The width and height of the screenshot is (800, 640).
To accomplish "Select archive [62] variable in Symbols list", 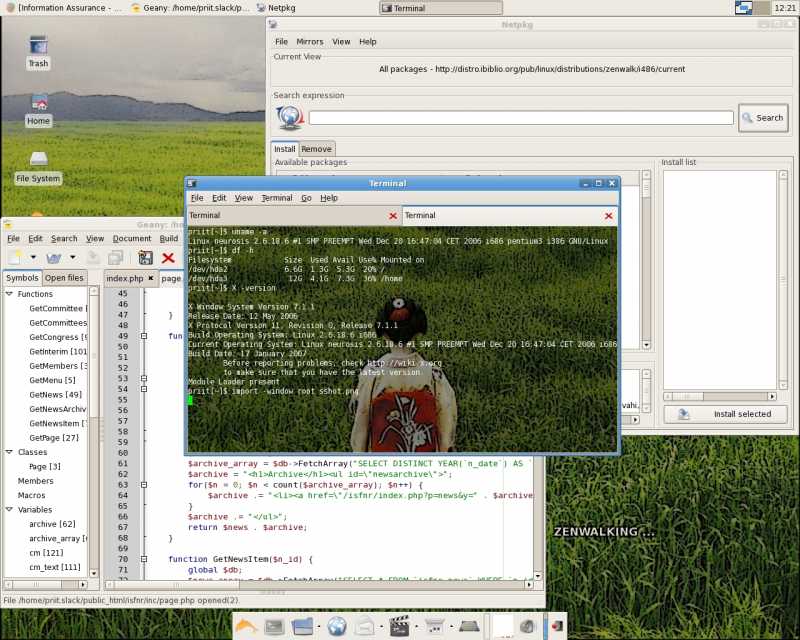I will (52, 524).
